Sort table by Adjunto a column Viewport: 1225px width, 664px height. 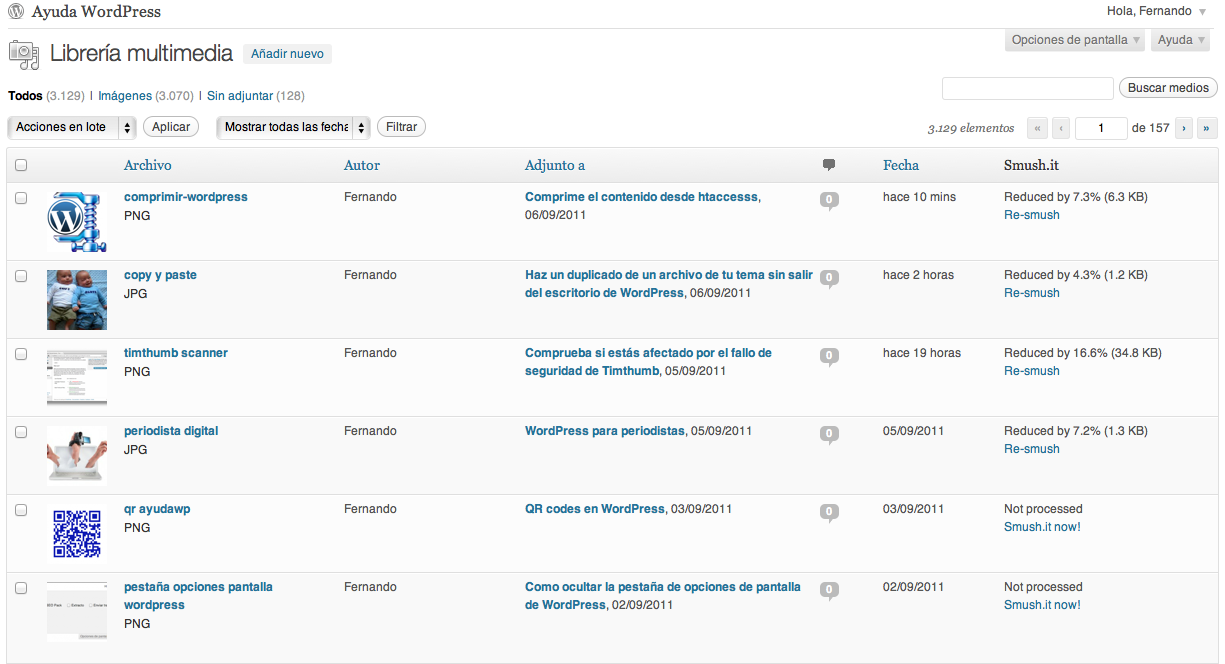point(555,165)
